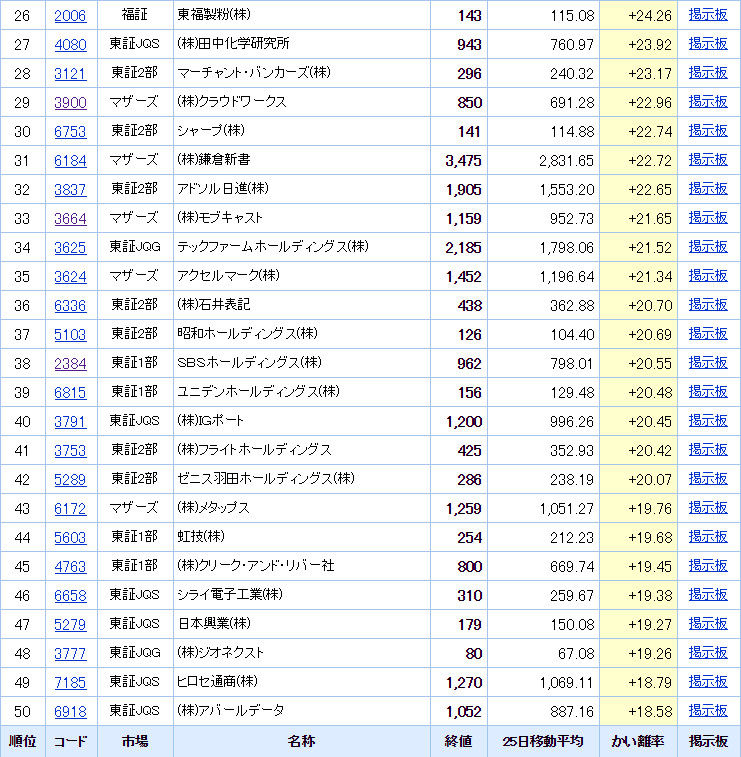The width and height of the screenshot is (741, 757).
Task: Click deviation rate +24.26 cell
Action: [x=639, y=16]
